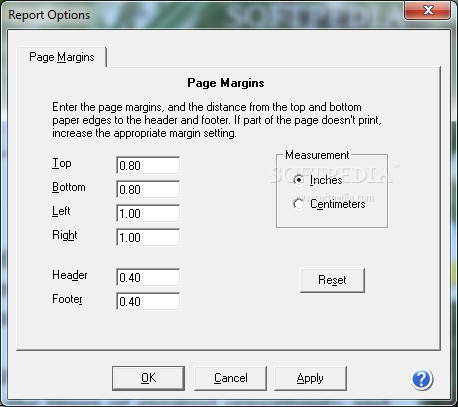458x407 pixels.
Task: Click the Right margin input field
Action: [148, 237]
